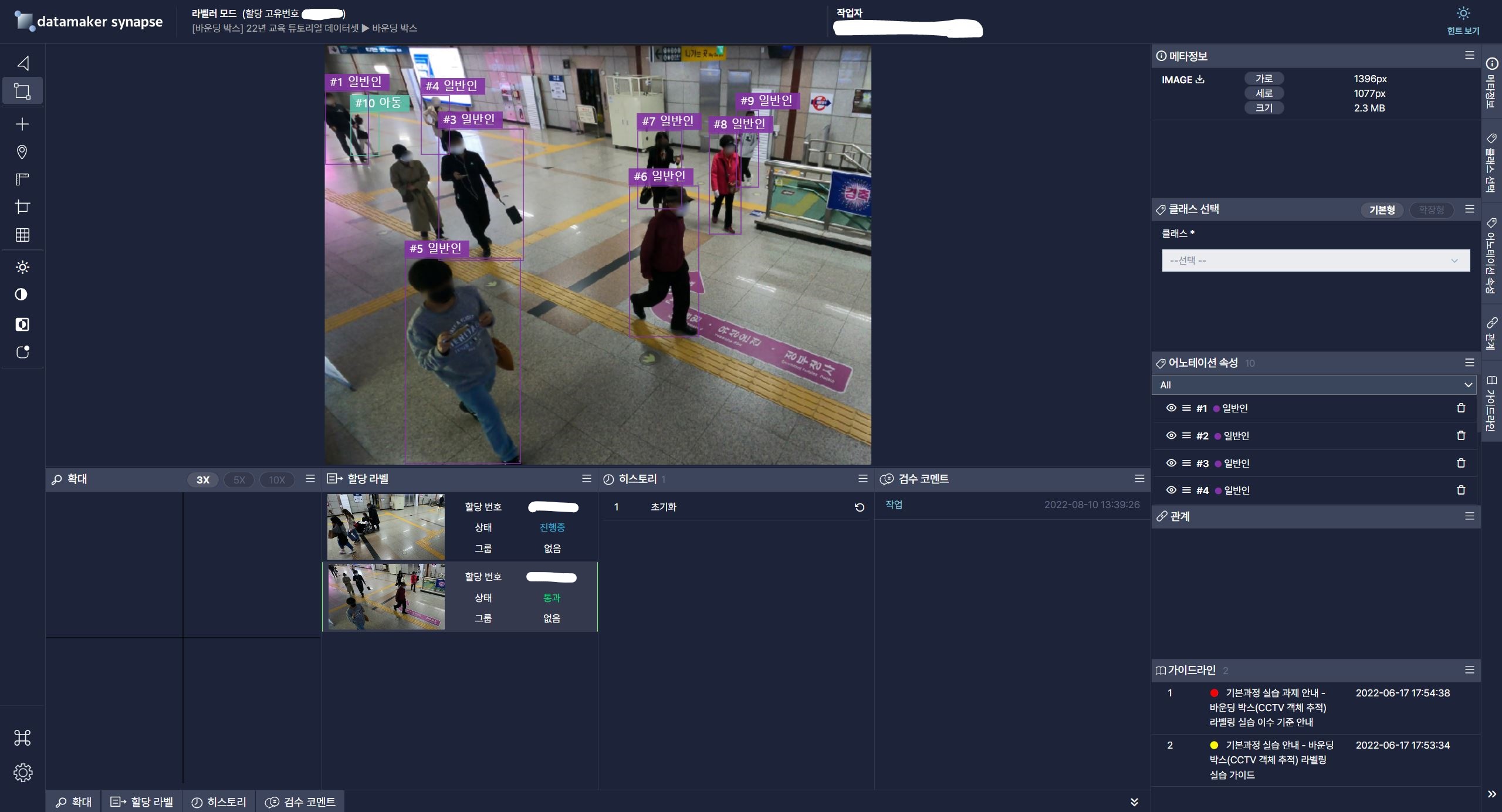
Task: Open 검수 코멘트 tab at bottom bar
Action: [x=300, y=802]
